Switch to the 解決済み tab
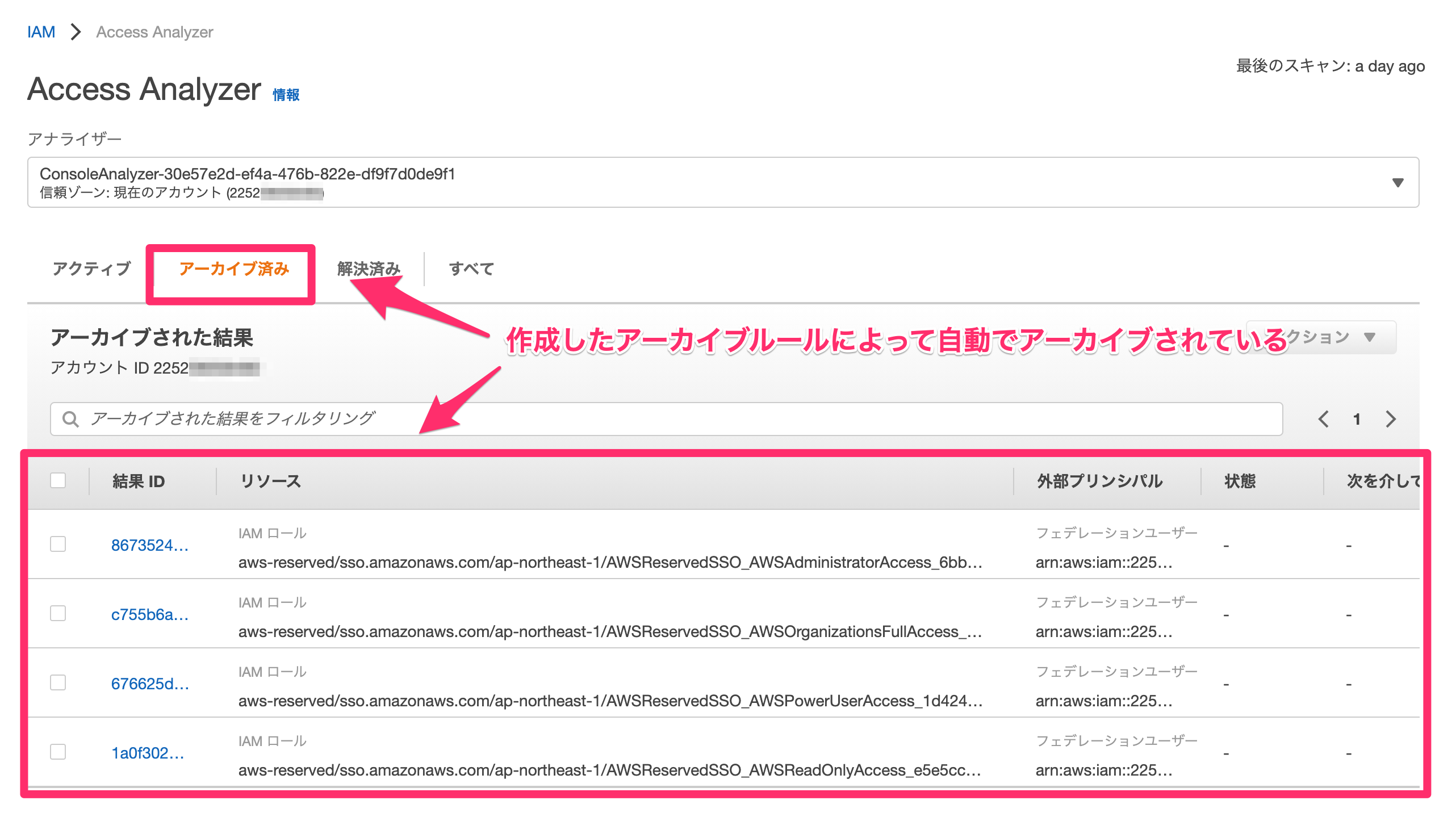The width and height of the screenshot is (1456, 821). point(369,269)
